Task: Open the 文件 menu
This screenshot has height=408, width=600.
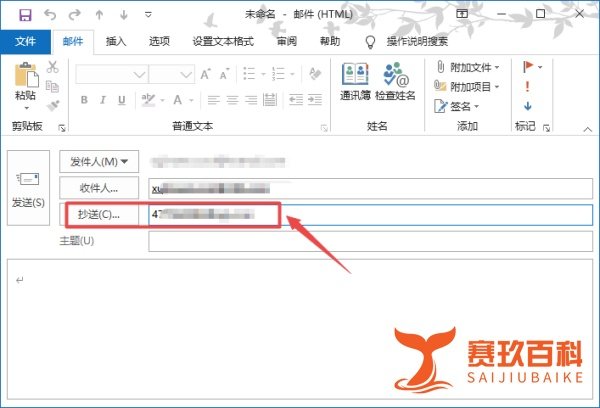Action: pos(25,41)
